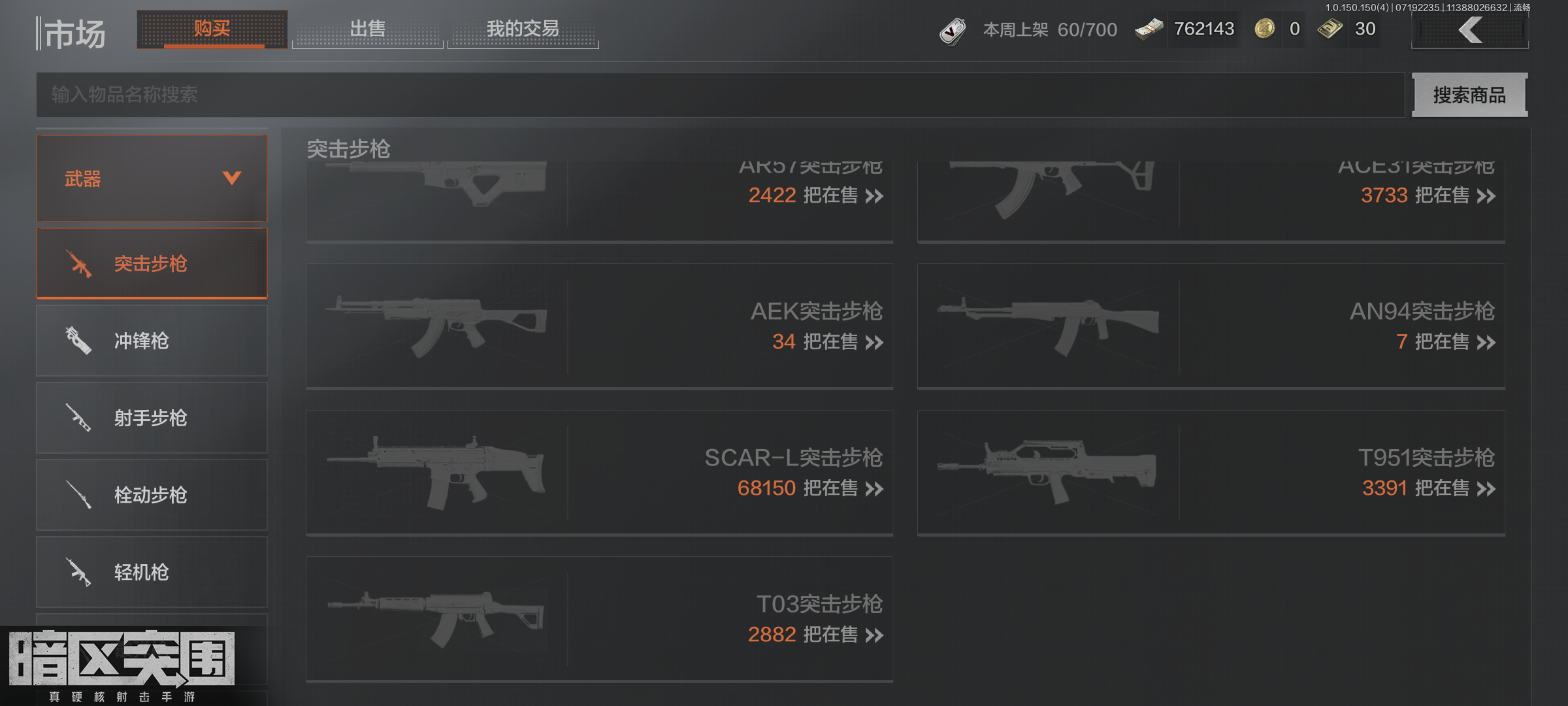Switch to the 出售 sell tab
This screenshot has width=1568, height=706.
367,29
